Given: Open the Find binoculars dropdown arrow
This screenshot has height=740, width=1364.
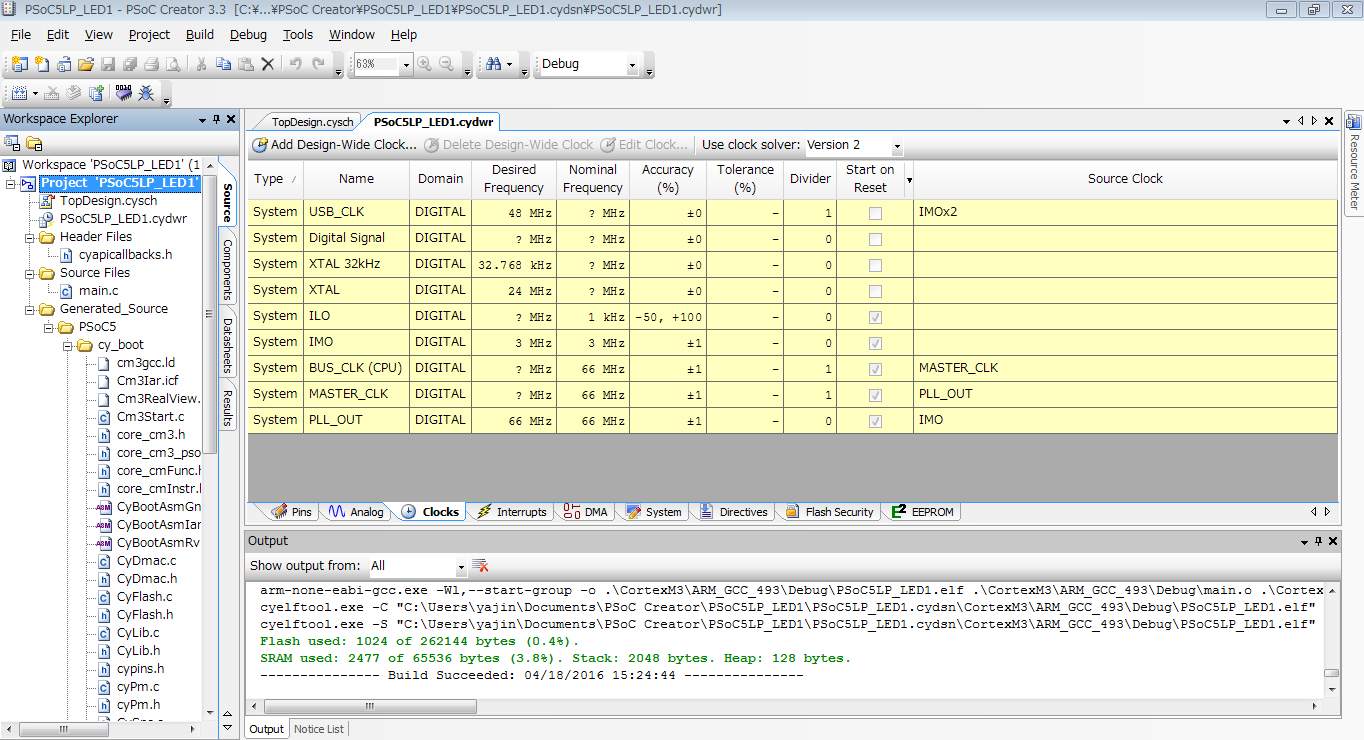Looking at the screenshot, I should [510, 64].
